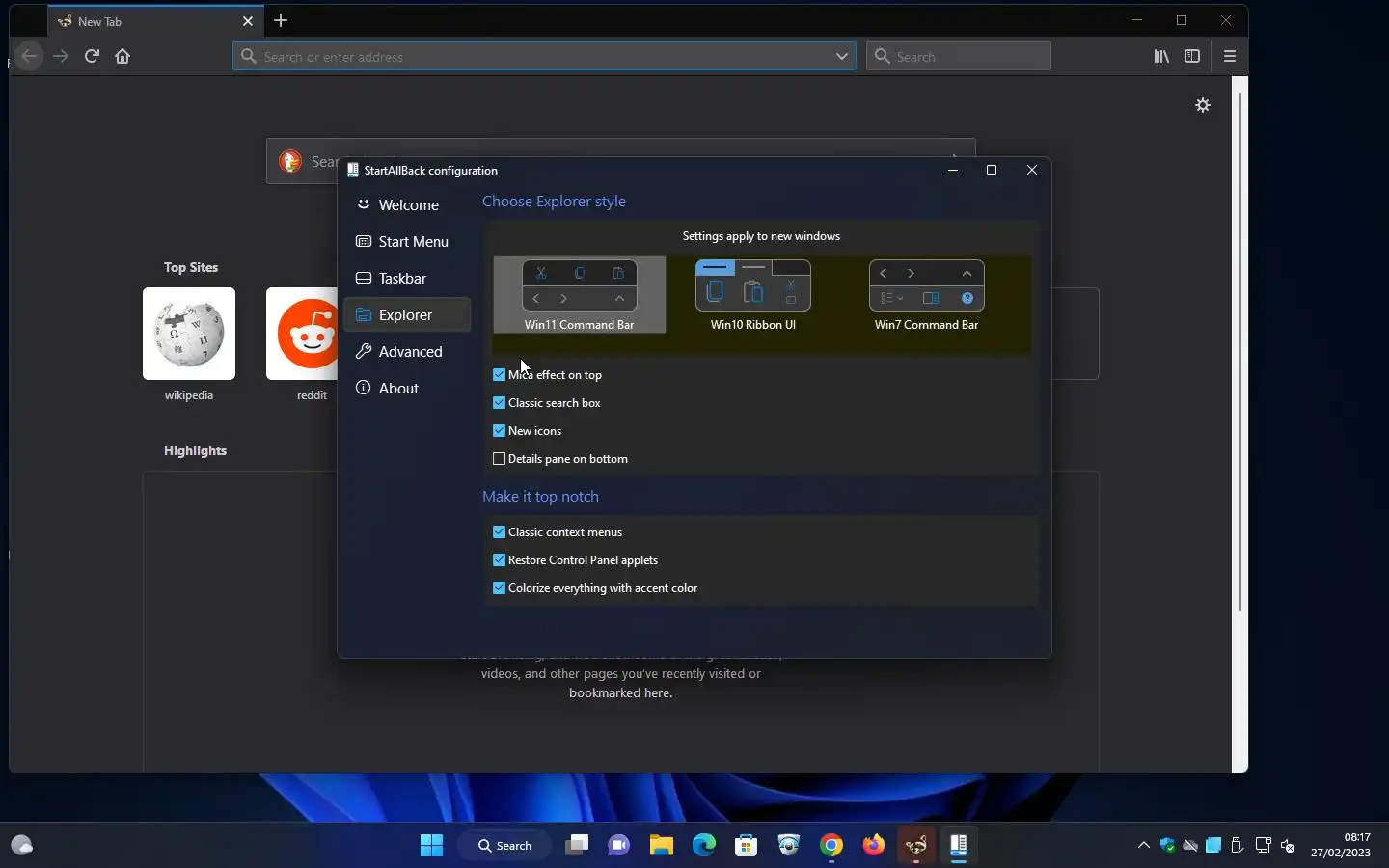Image resolution: width=1389 pixels, height=868 pixels.
Task: Show hidden system tray icons
Action: (1144, 846)
